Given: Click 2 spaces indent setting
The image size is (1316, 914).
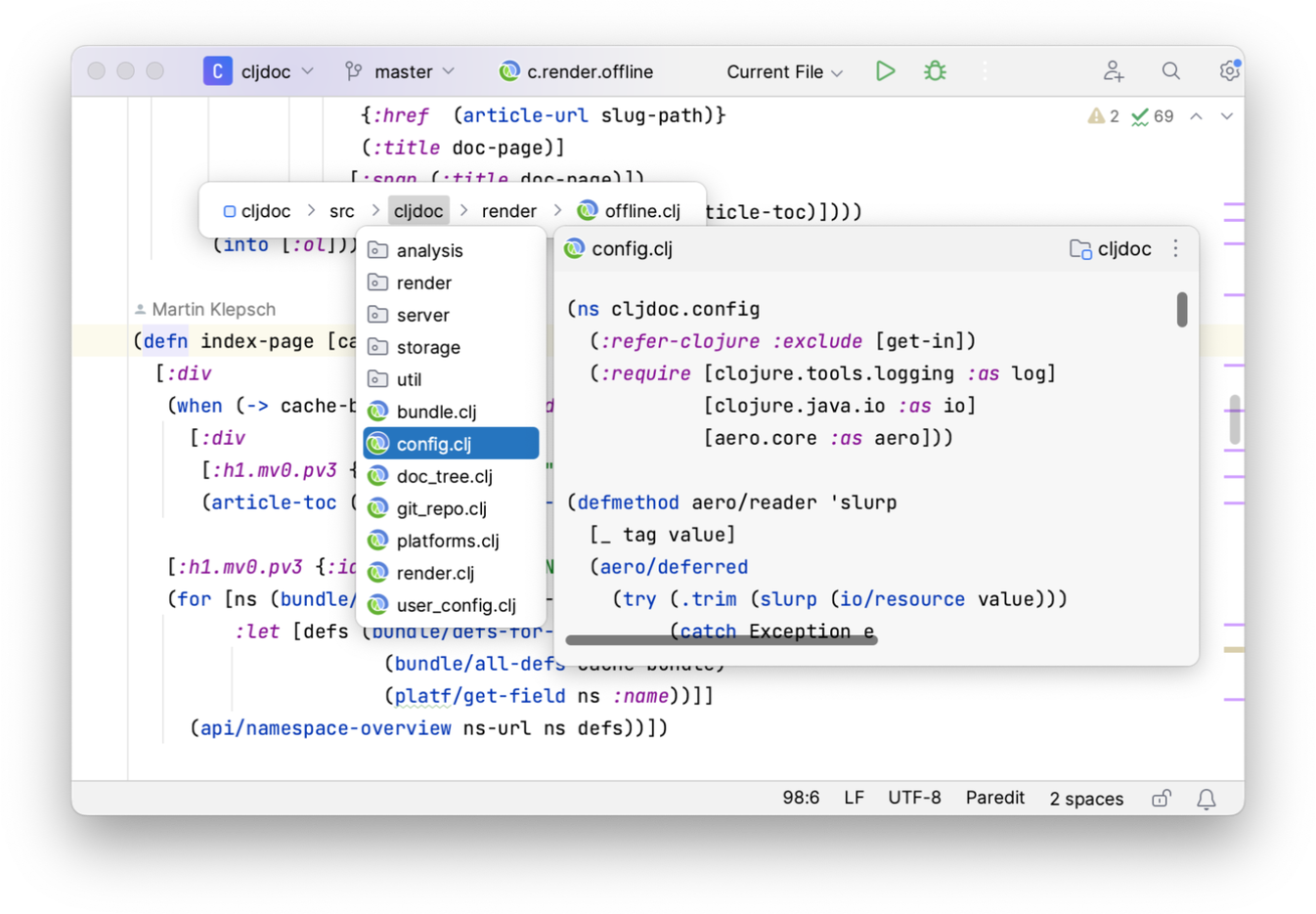Looking at the screenshot, I should tap(1086, 799).
